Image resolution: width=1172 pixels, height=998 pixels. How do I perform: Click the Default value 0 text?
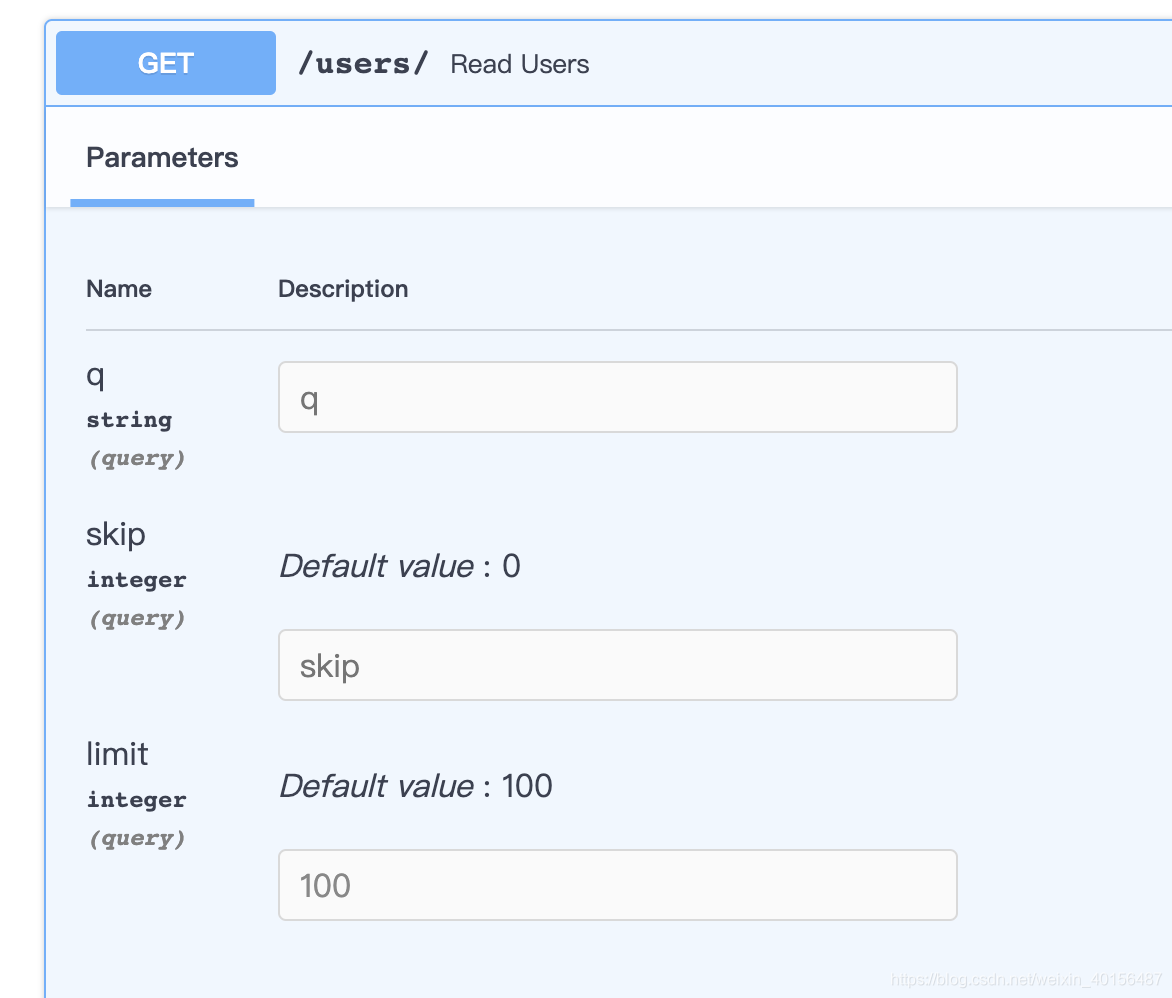coord(399,567)
